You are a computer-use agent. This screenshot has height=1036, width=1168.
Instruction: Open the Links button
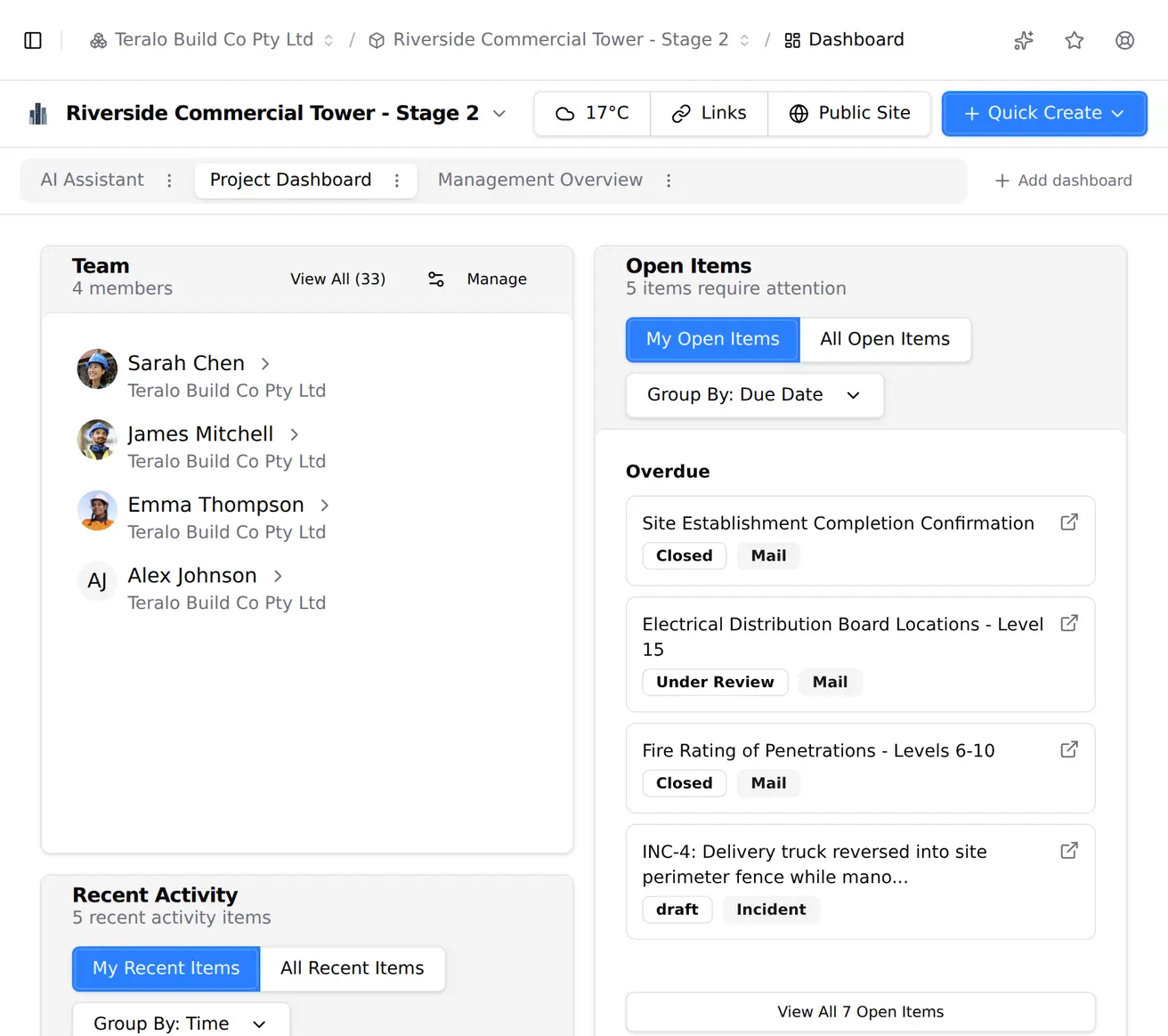click(x=710, y=113)
